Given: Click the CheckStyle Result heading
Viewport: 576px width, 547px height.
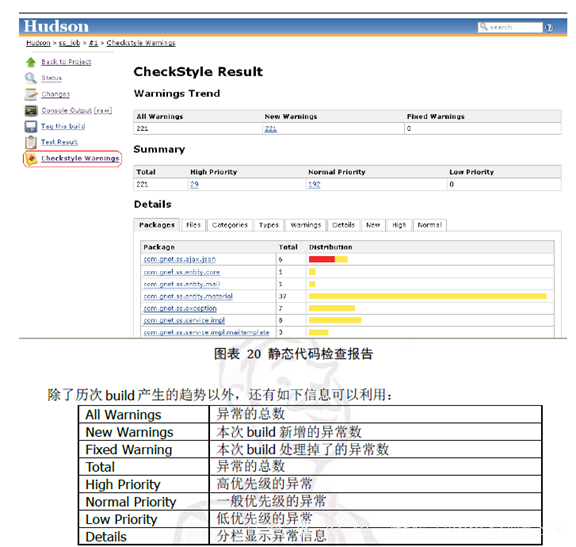Looking at the screenshot, I should click(x=198, y=72).
